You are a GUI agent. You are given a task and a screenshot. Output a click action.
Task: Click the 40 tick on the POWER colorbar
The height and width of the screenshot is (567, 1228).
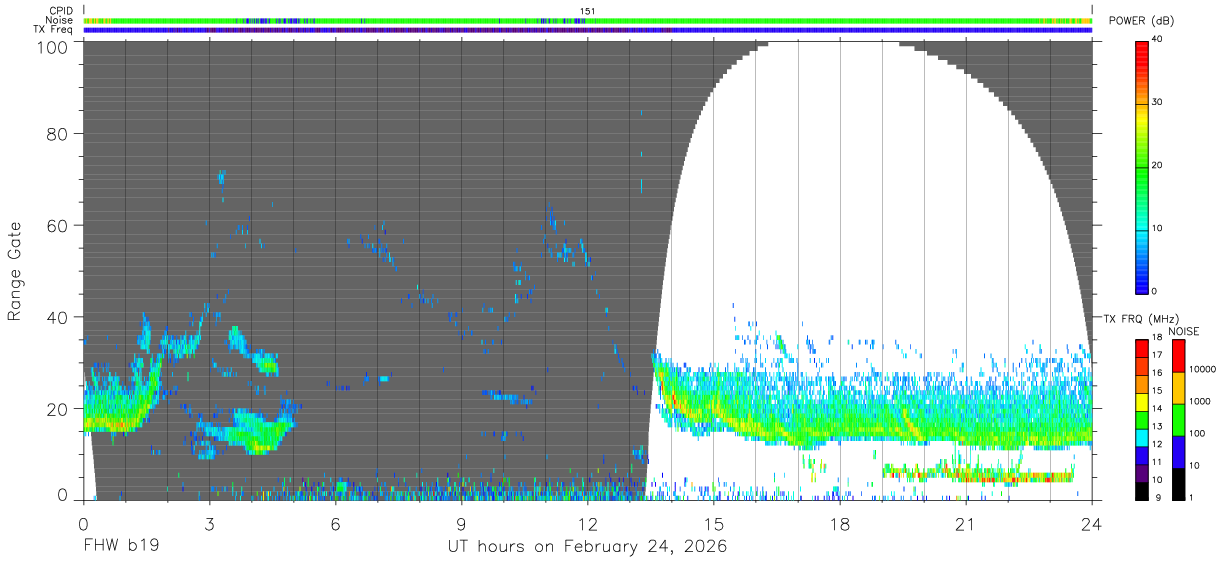[1158, 39]
